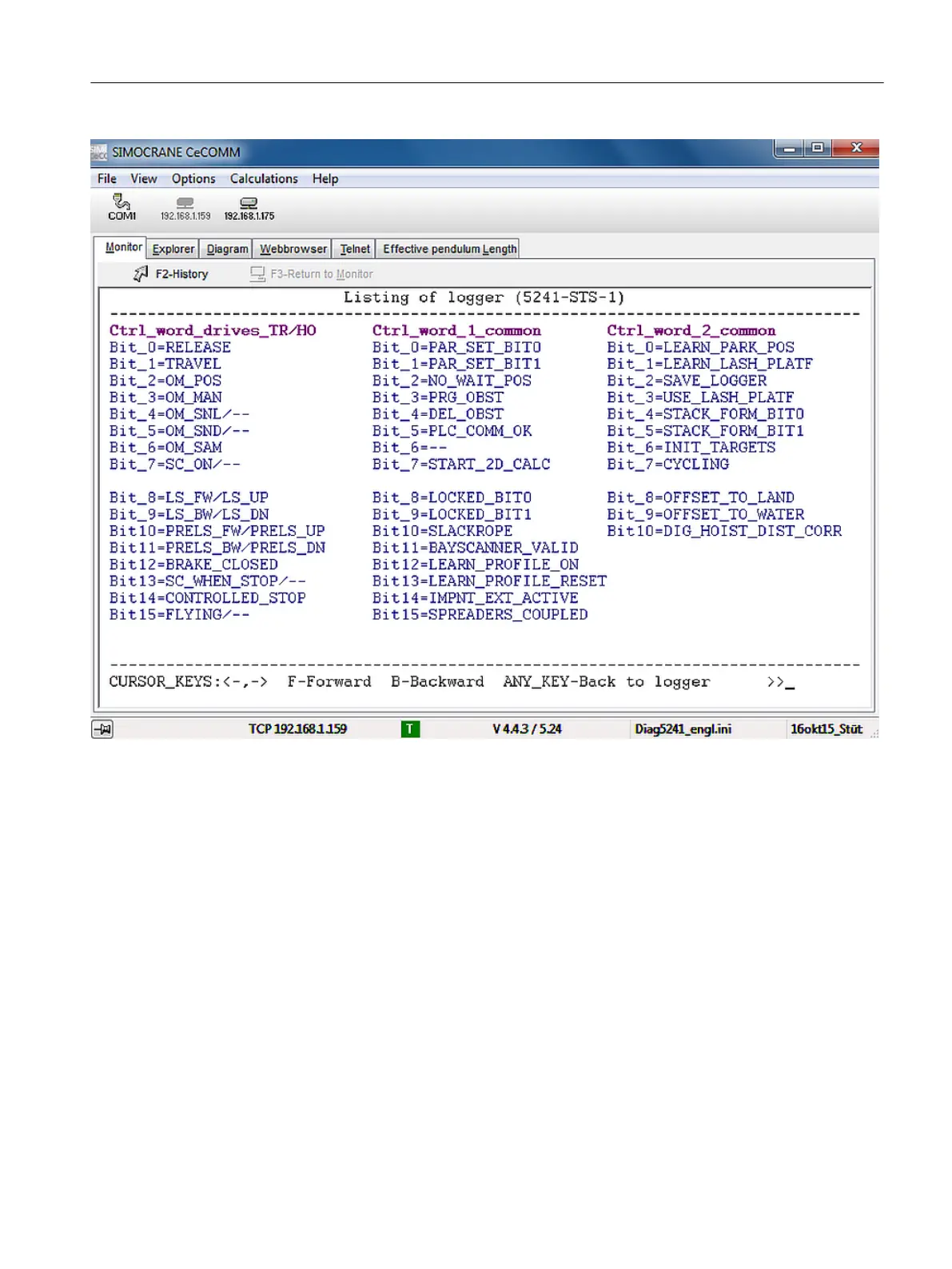Click the F2-History icon button
952x1269 pixels.
tap(170, 273)
